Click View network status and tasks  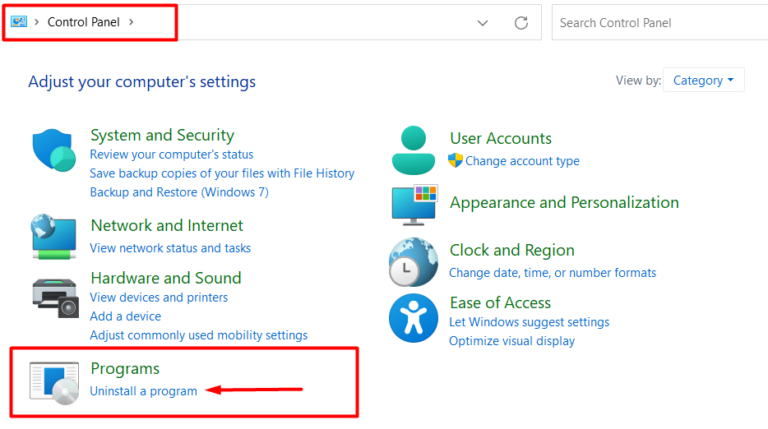pyautogui.click(x=170, y=248)
